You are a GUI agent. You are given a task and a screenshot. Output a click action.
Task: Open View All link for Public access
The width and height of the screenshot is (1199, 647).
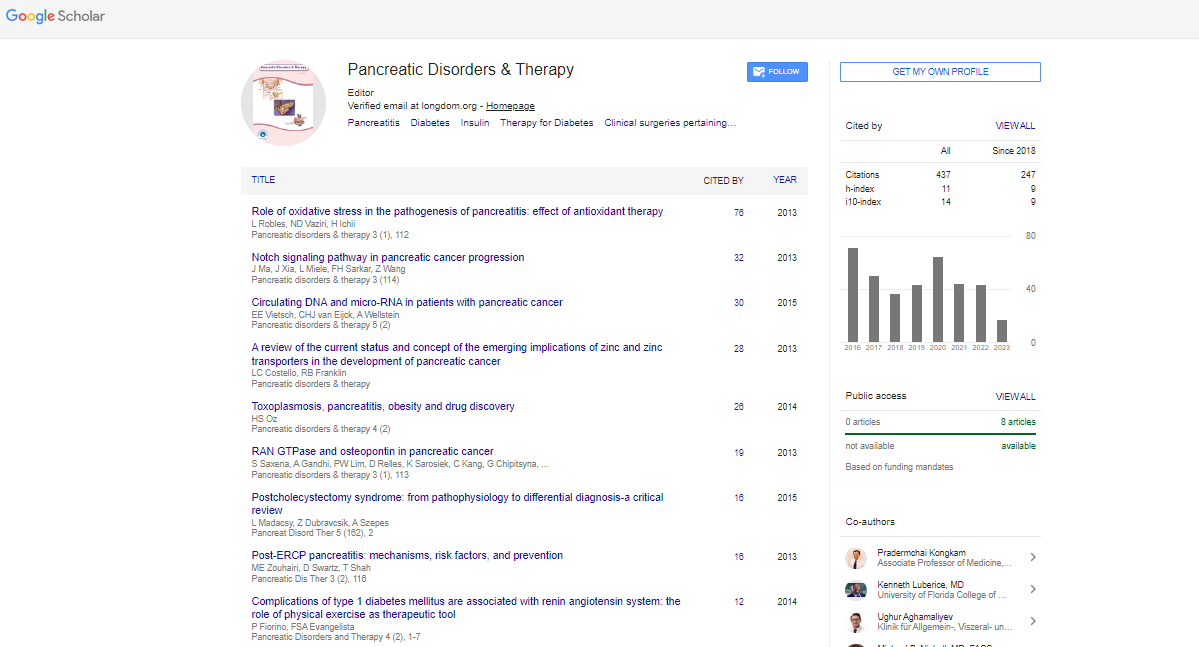tap(1015, 397)
